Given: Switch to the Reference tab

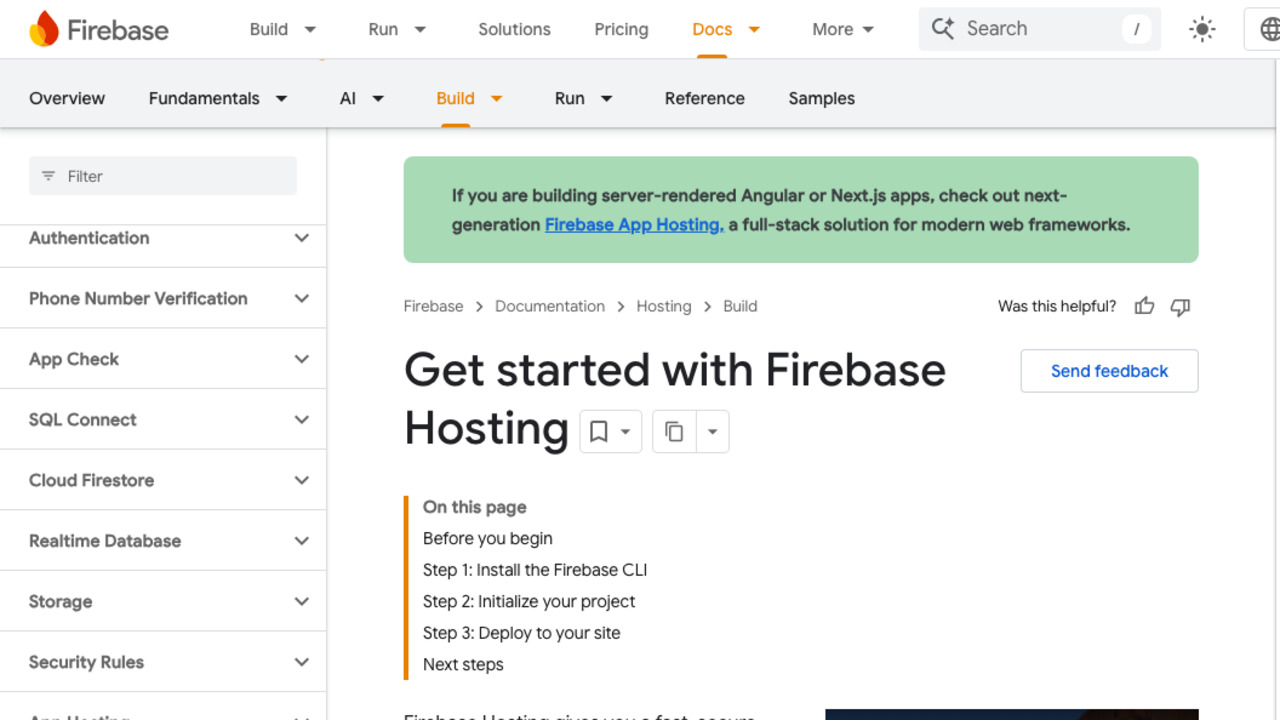Looking at the screenshot, I should pyautogui.click(x=705, y=98).
